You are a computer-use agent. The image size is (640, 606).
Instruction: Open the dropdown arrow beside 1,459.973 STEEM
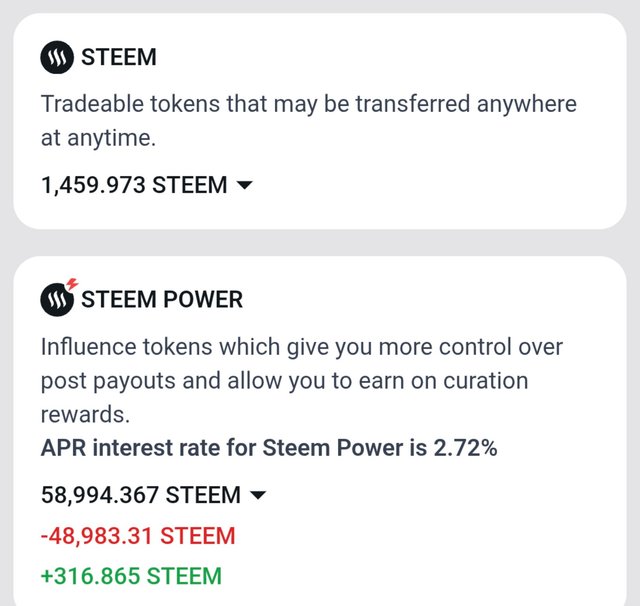pyautogui.click(x=244, y=186)
